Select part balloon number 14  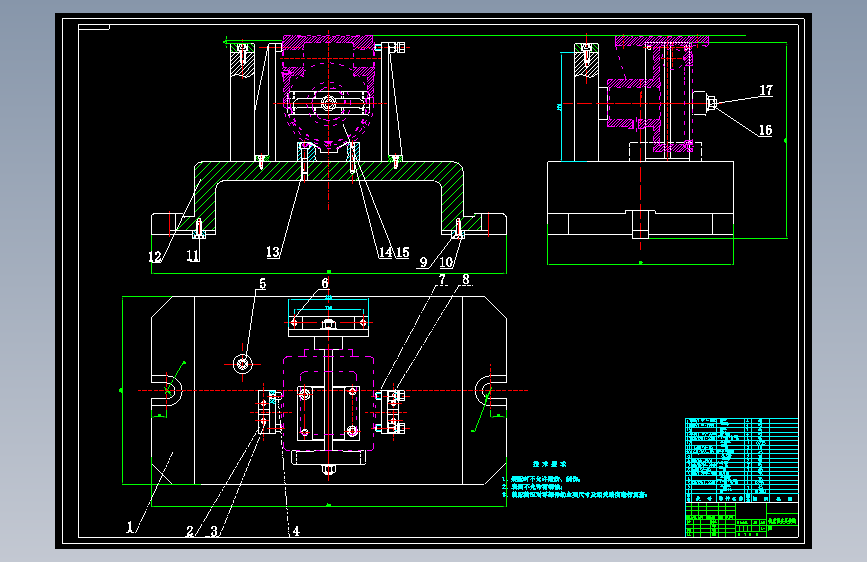click(x=385, y=253)
